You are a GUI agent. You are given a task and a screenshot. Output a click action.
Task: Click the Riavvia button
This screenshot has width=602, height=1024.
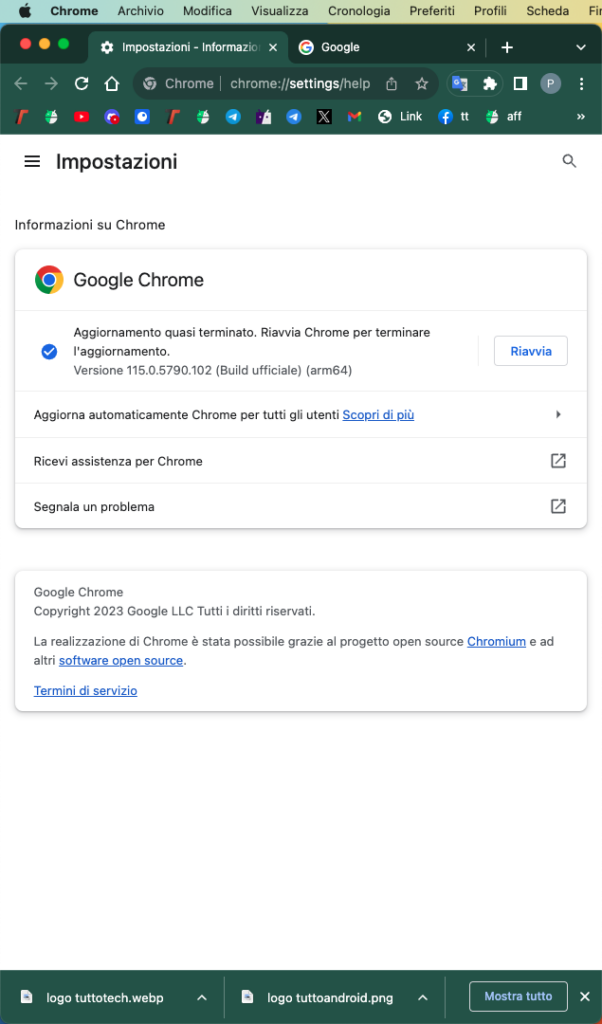530,351
